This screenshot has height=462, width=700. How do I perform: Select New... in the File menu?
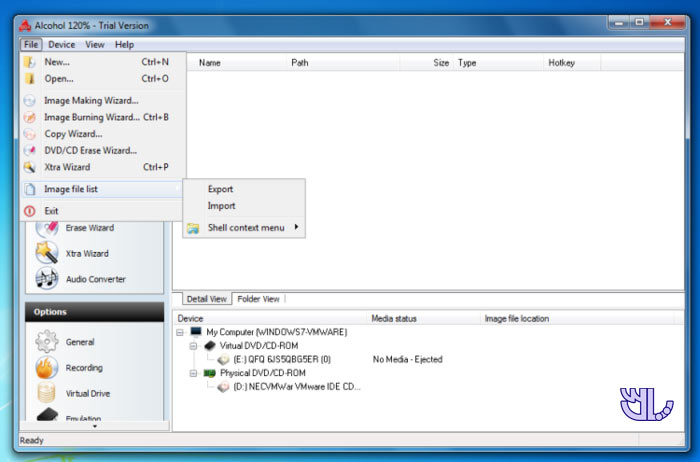click(104, 62)
